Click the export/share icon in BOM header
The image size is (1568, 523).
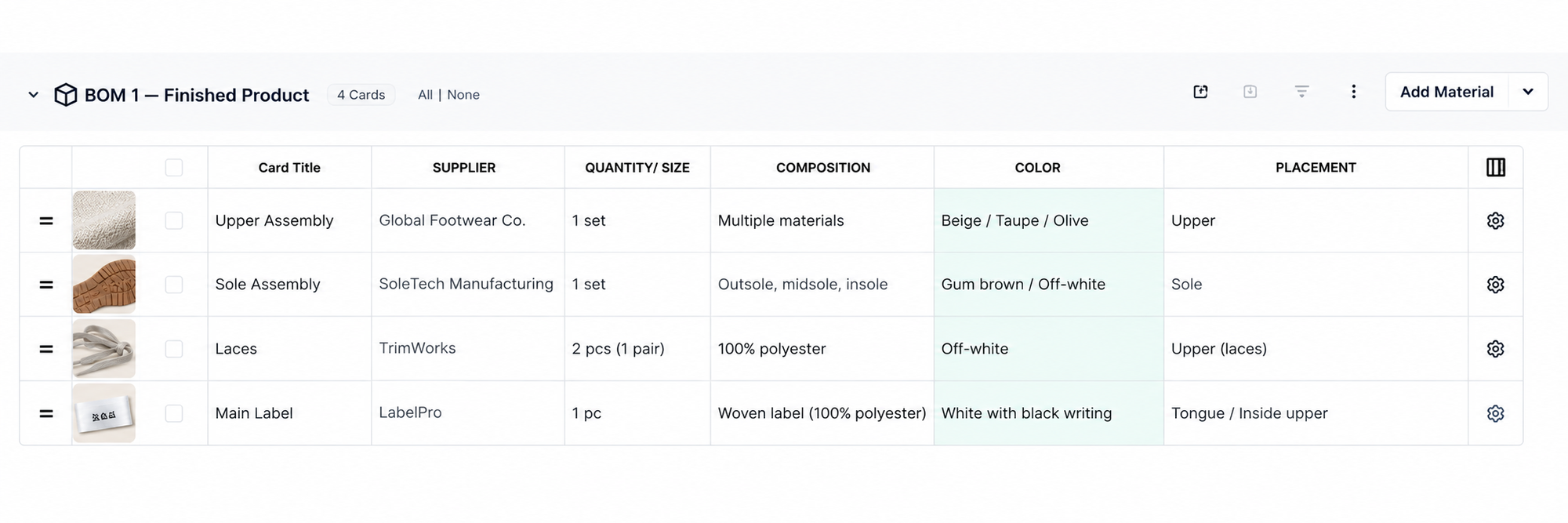click(1200, 92)
